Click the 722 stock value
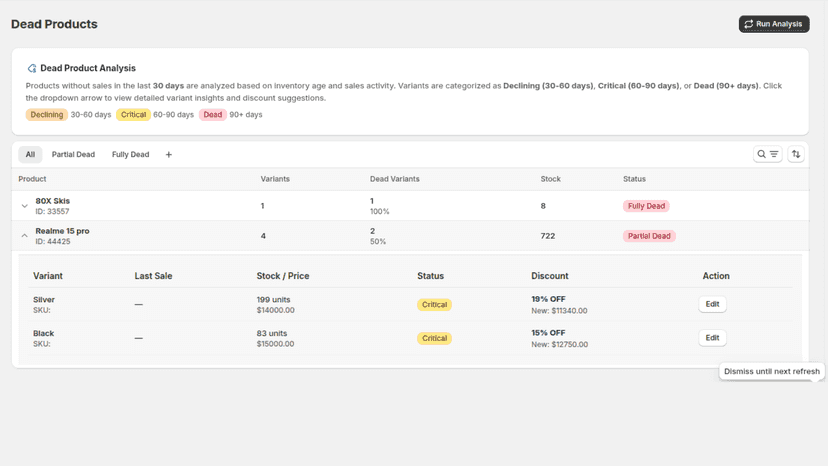The height and width of the screenshot is (466, 828). [548, 236]
